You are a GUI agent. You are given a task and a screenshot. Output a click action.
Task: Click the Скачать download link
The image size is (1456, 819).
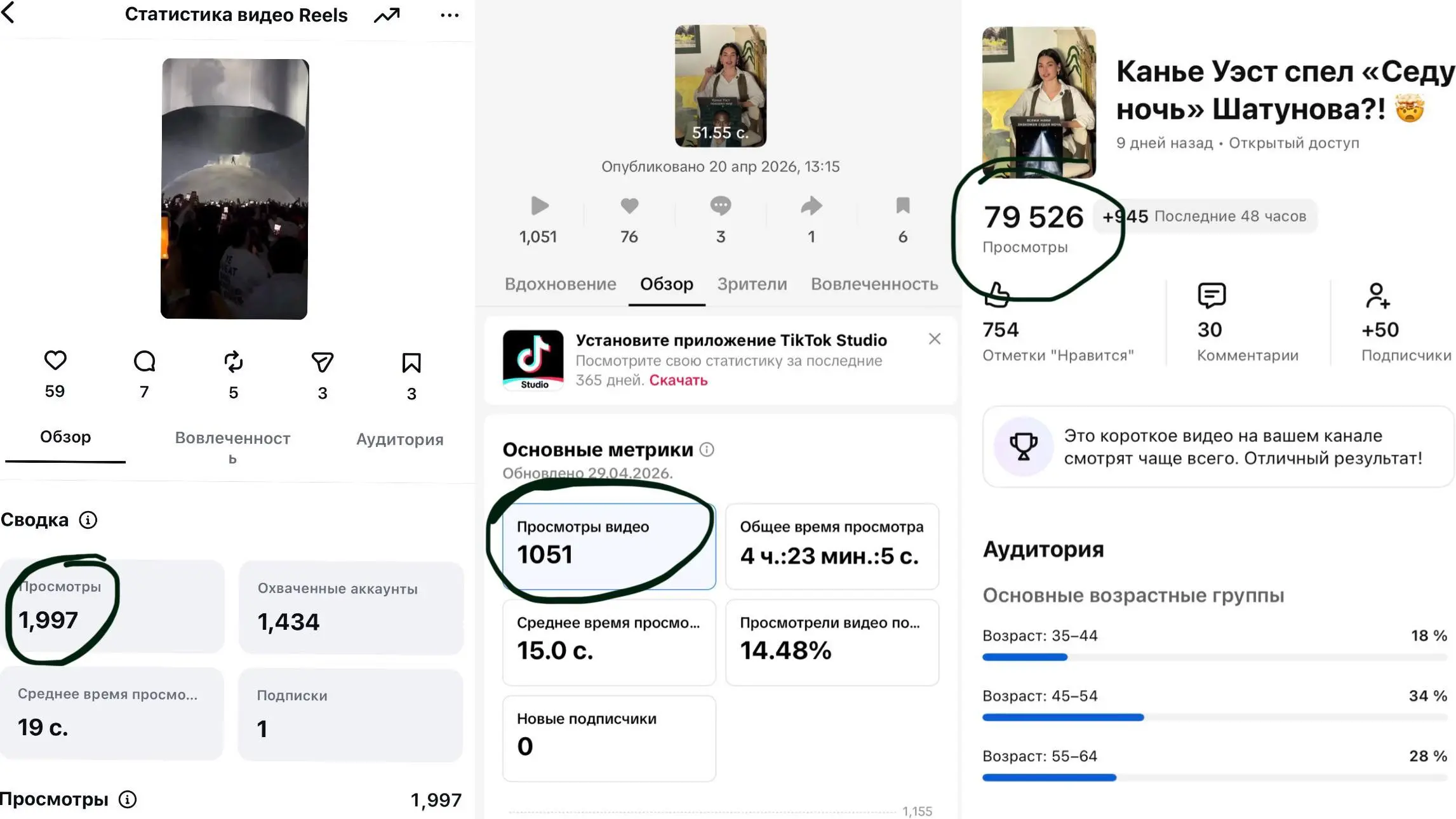678,380
